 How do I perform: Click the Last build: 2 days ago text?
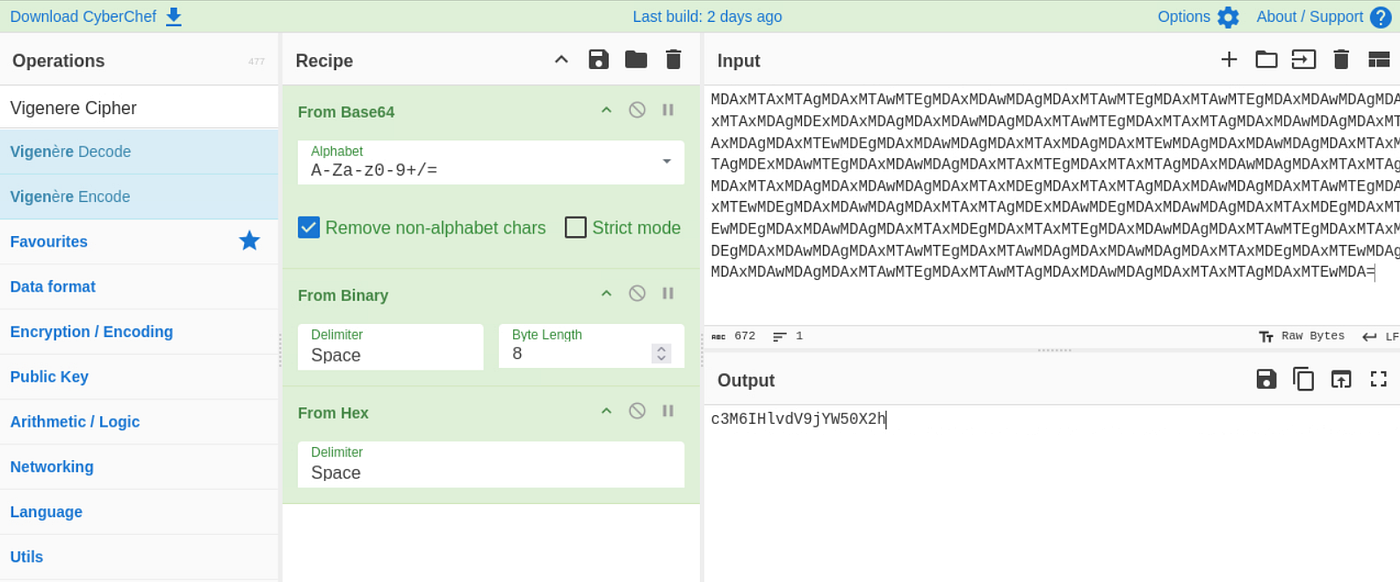(x=707, y=16)
